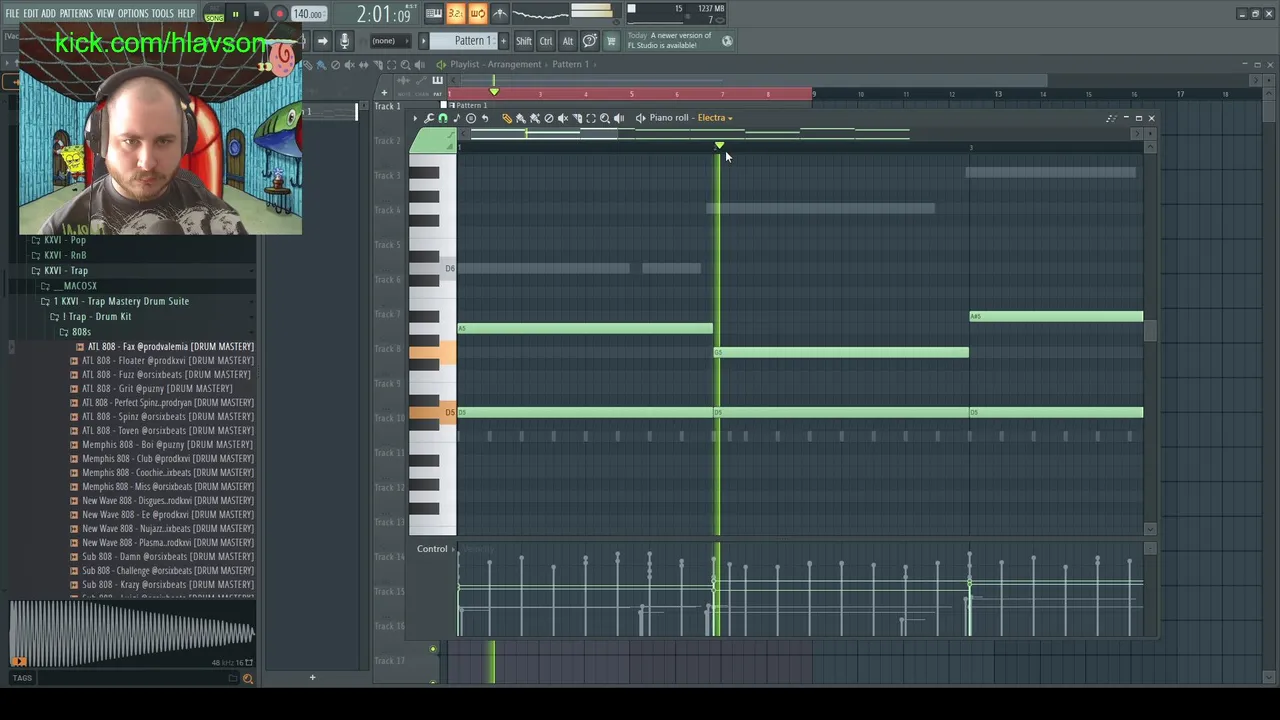Image resolution: width=1280 pixels, height=720 pixels.
Task: Select the Playlist Delete tool
Action: [335, 65]
